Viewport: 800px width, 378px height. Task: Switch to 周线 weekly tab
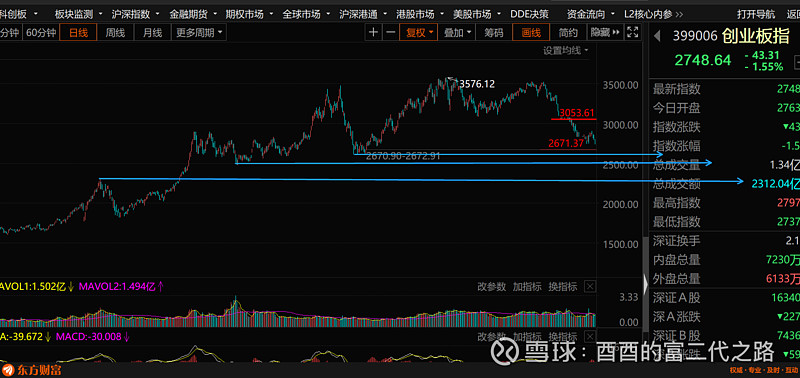coord(115,33)
